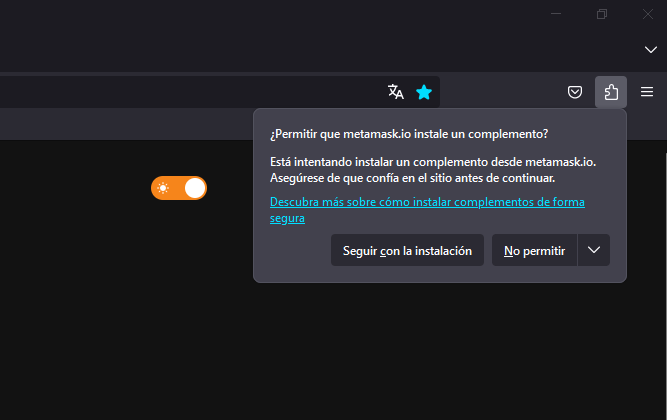Expand the list all tabs chevron
Screen dimensions: 667x420
click(x=650, y=50)
